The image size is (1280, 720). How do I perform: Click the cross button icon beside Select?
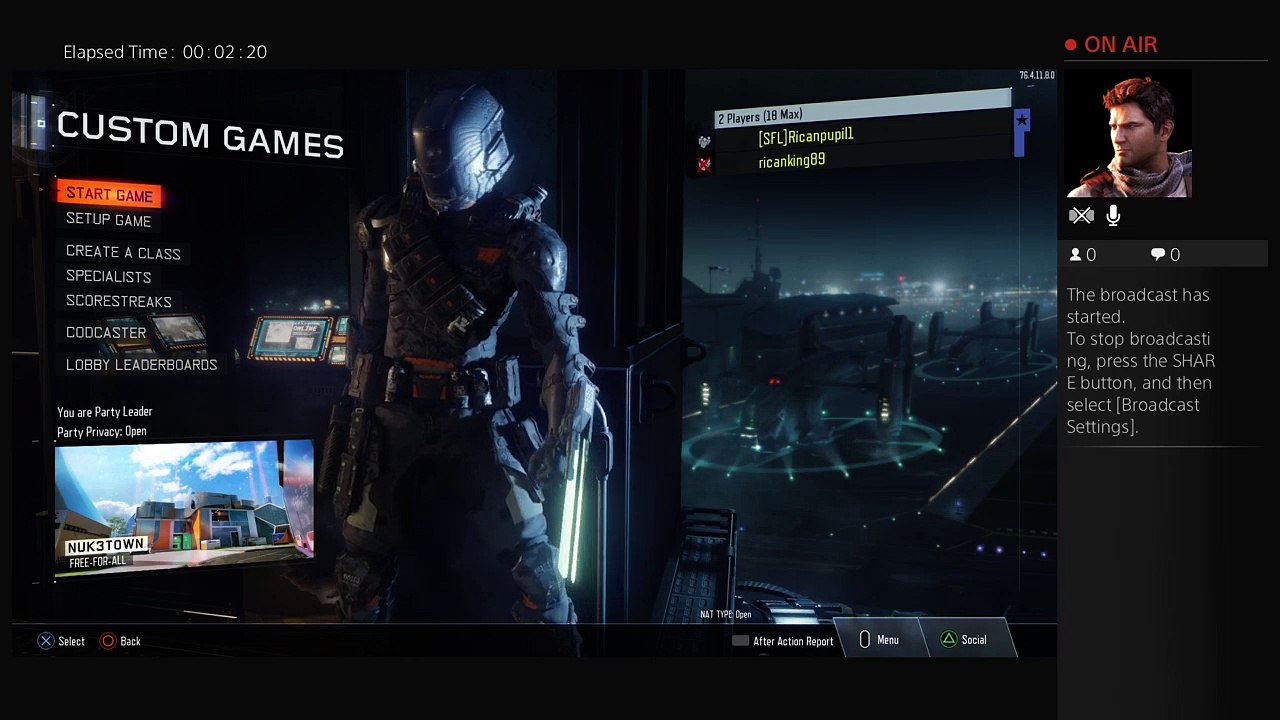(x=46, y=641)
